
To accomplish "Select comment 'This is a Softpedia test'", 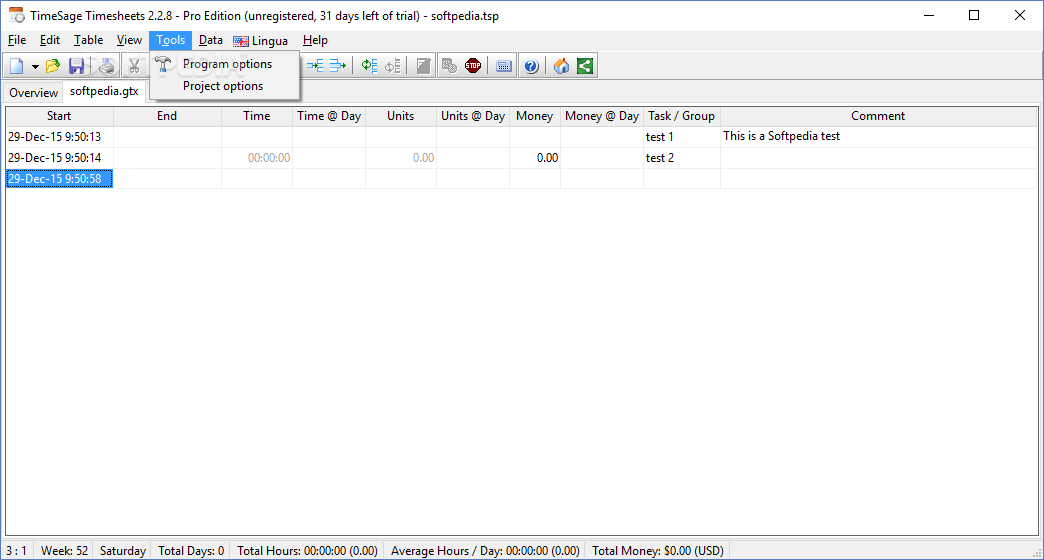I will 879,137.
